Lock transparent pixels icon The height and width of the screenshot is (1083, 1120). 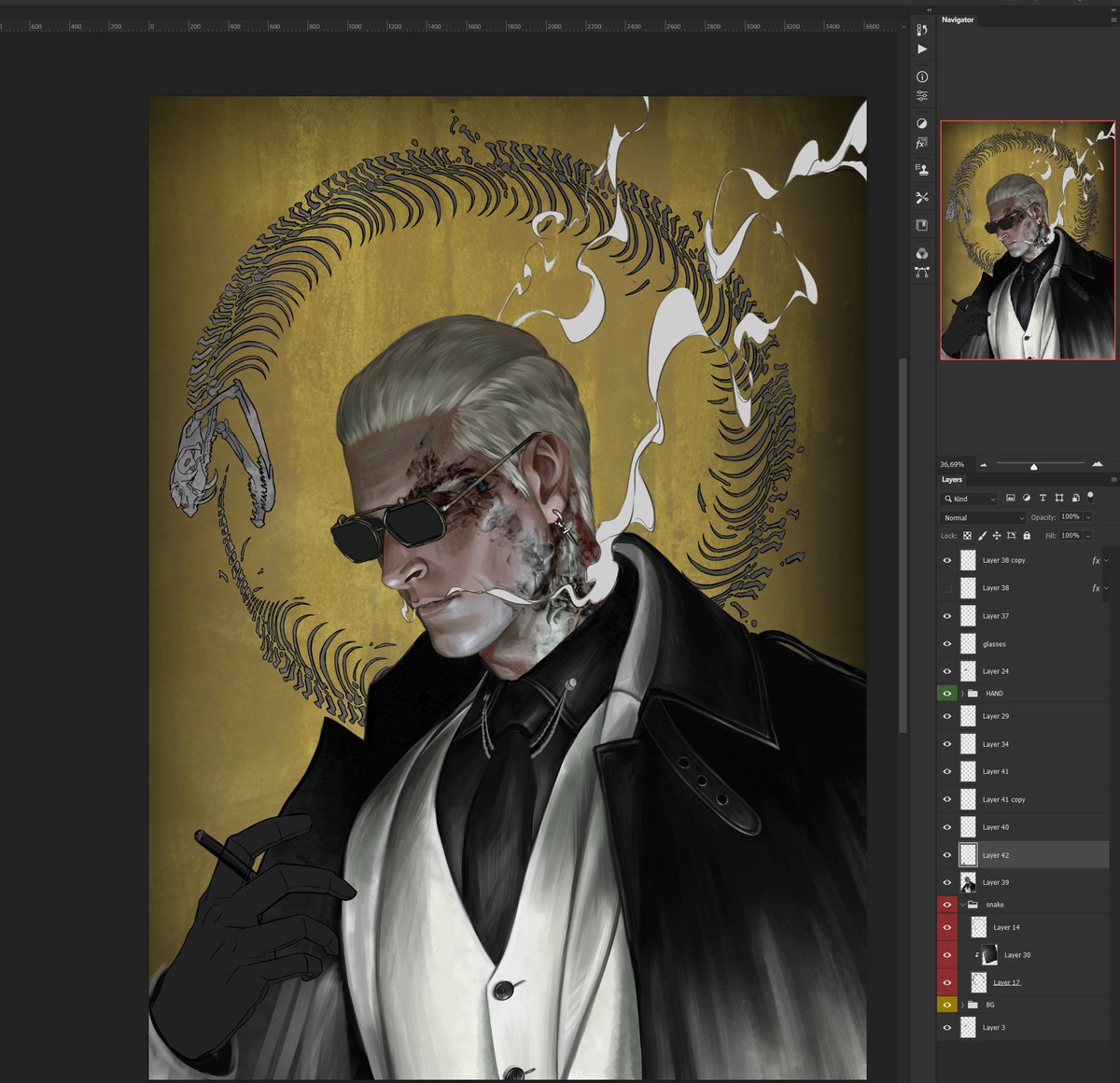967,536
